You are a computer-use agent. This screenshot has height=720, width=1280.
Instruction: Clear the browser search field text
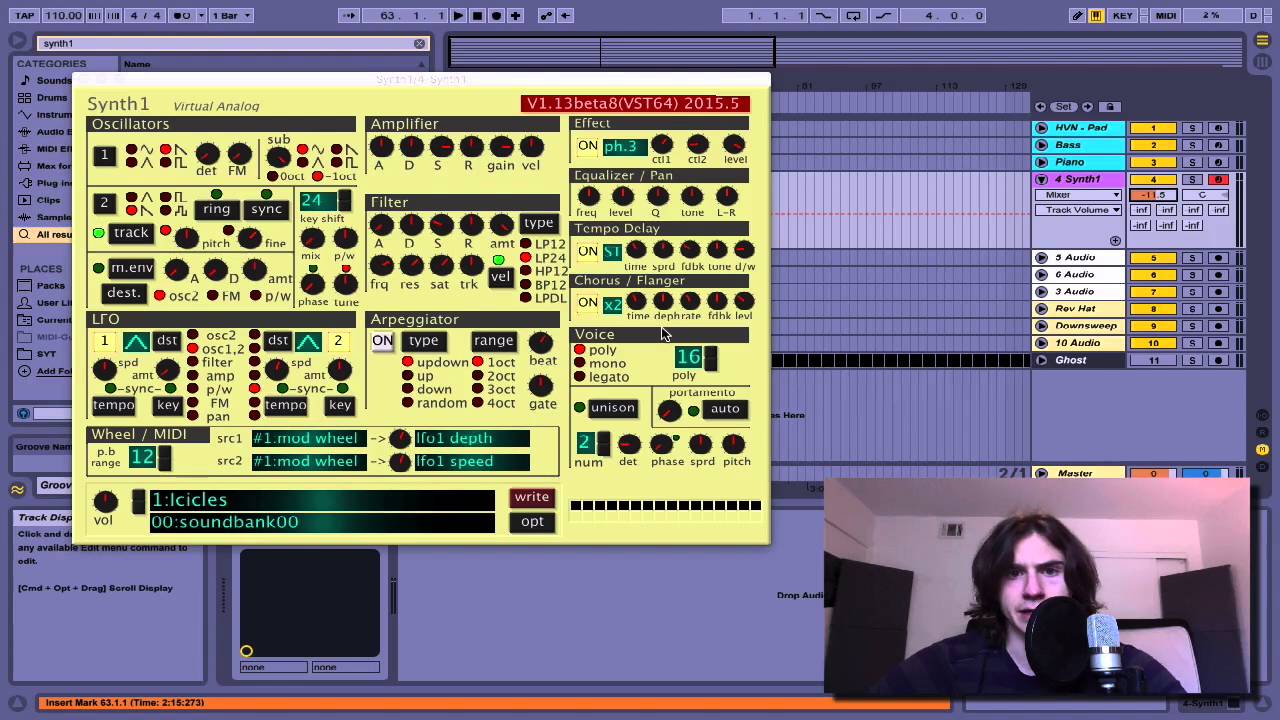click(419, 43)
